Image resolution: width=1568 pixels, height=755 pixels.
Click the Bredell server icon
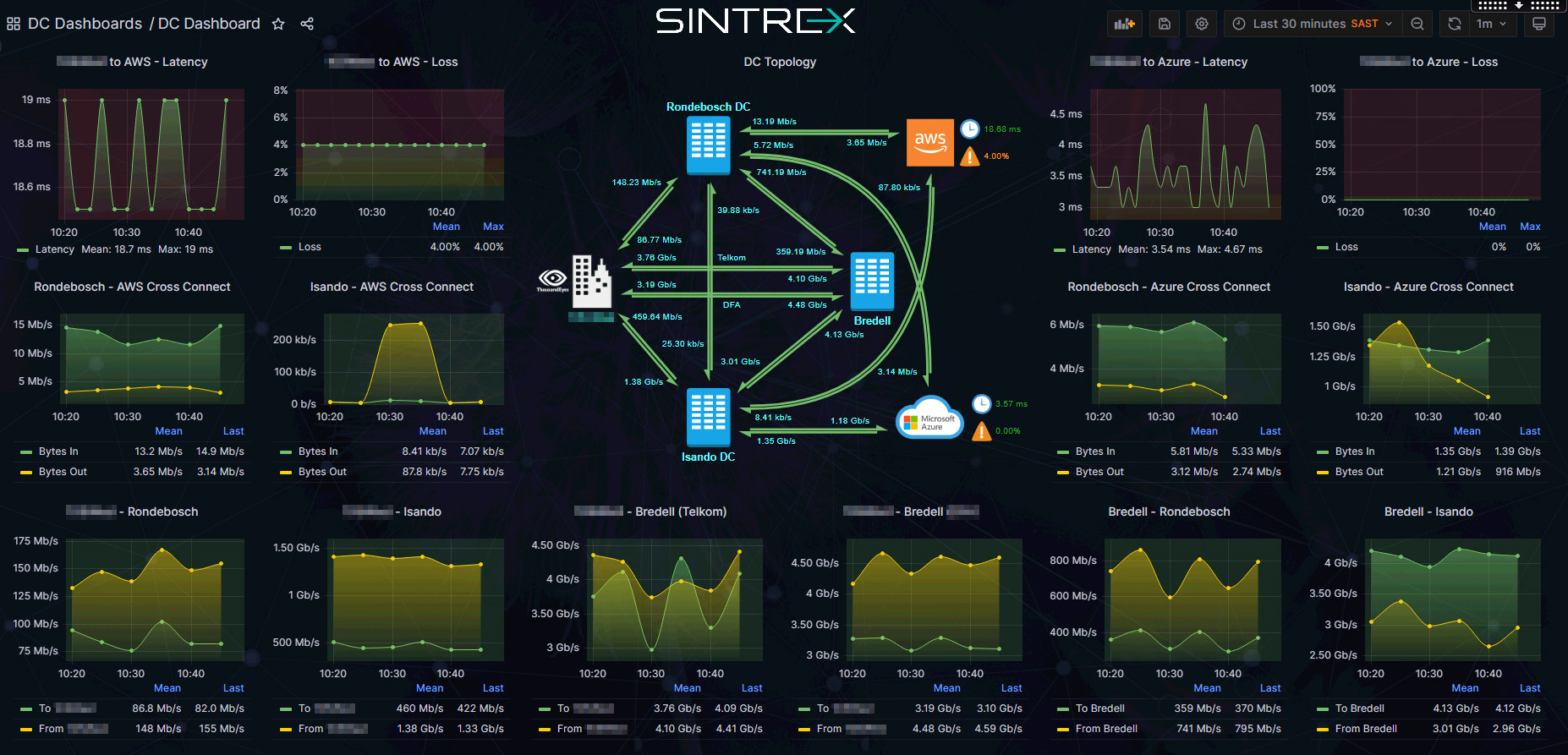[x=873, y=281]
